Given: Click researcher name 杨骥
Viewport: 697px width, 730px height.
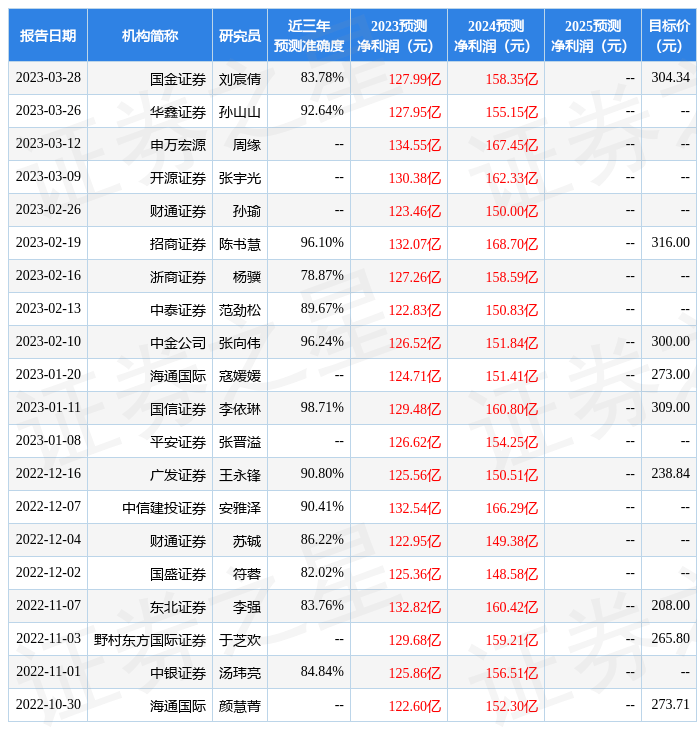Looking at the screenshot, I should (x=247, y=277).
